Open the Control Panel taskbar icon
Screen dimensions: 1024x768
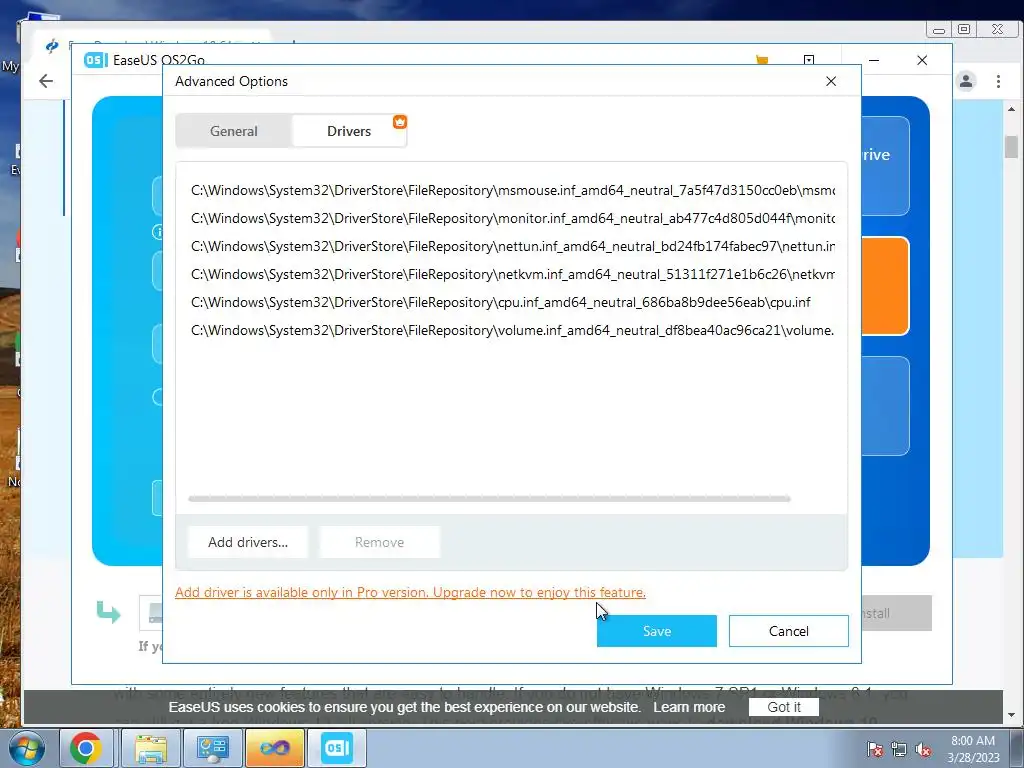(x=212, y=748)
